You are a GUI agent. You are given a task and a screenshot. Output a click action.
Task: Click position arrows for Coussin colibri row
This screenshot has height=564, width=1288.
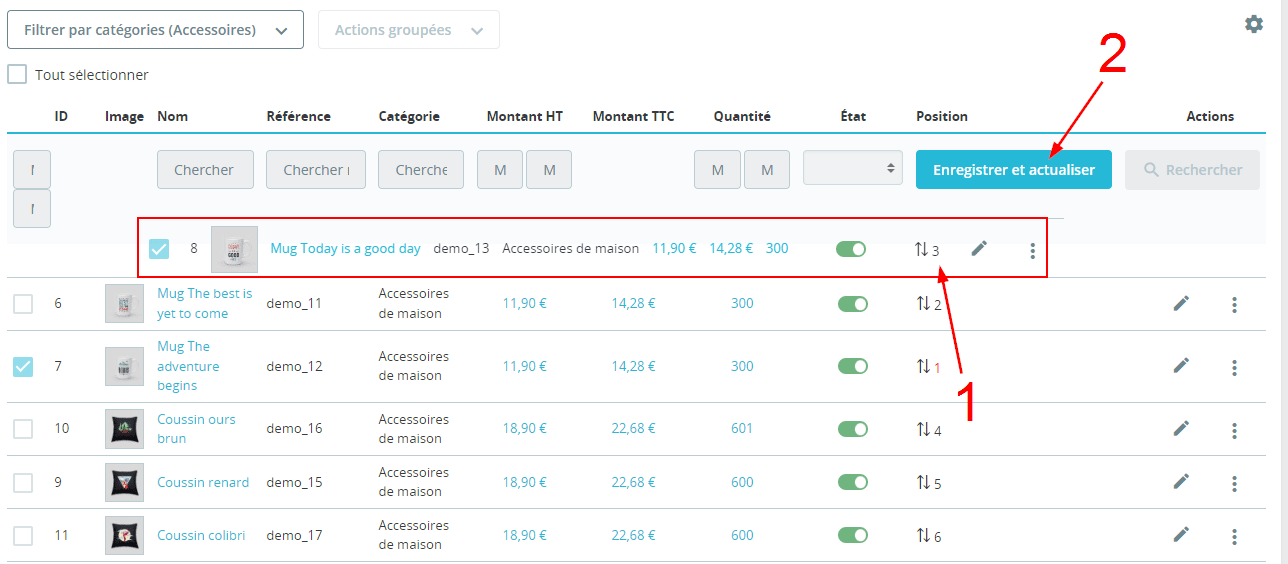pyautogui.click(x=922, y=536)
